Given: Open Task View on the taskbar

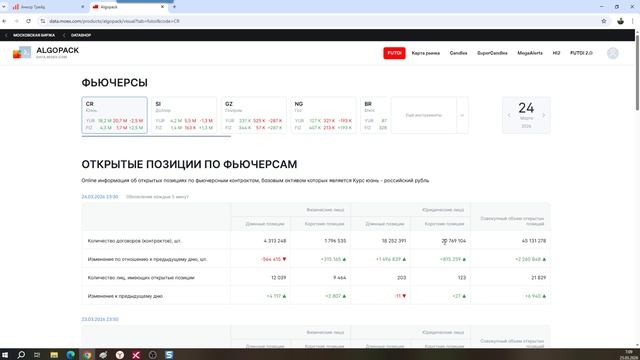Looking at the screenshot, I should pos(37,355).
